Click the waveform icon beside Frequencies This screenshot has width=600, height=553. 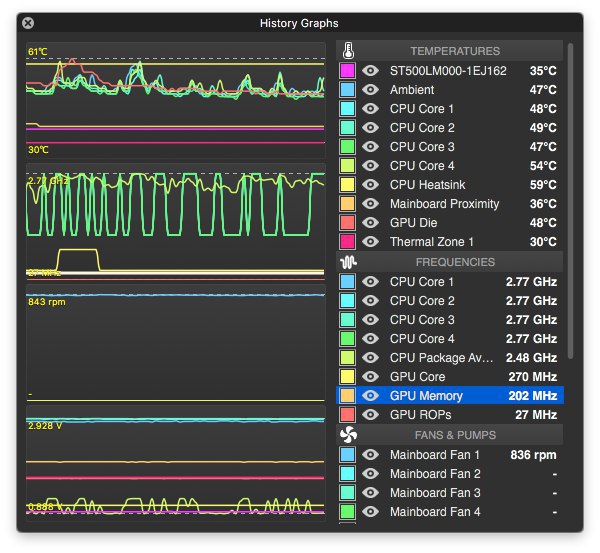click(x=348, y=262)
